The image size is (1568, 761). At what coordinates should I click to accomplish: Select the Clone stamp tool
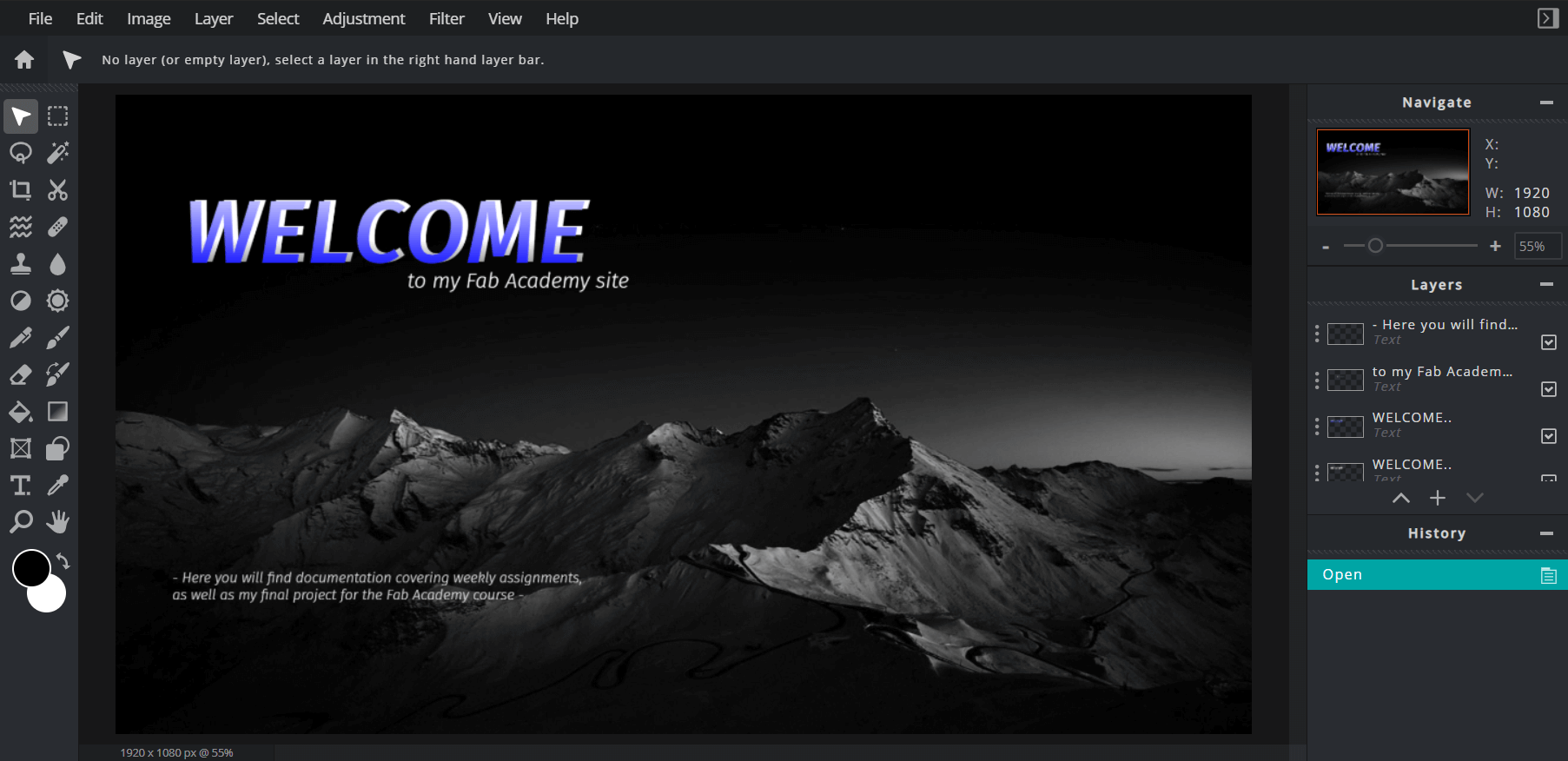21,264
